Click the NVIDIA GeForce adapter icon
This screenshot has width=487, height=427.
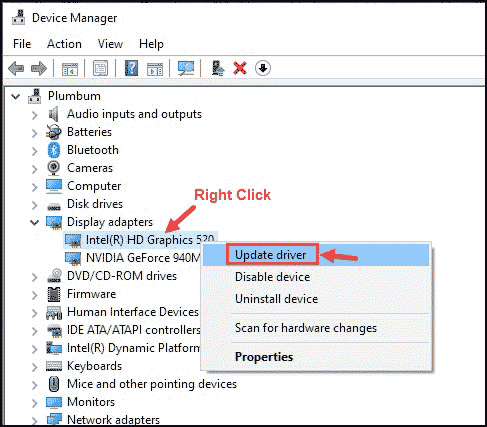(73, 258)
